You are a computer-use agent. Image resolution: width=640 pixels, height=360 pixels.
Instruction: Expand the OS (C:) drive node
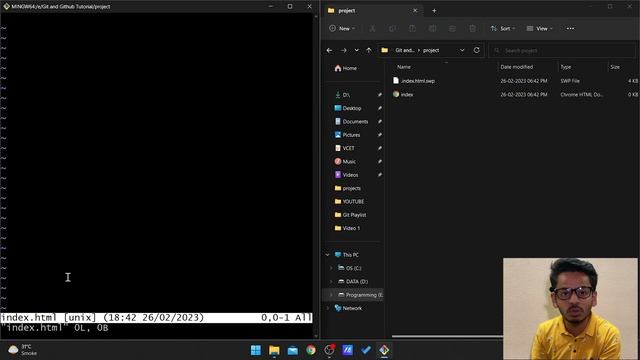331,268
